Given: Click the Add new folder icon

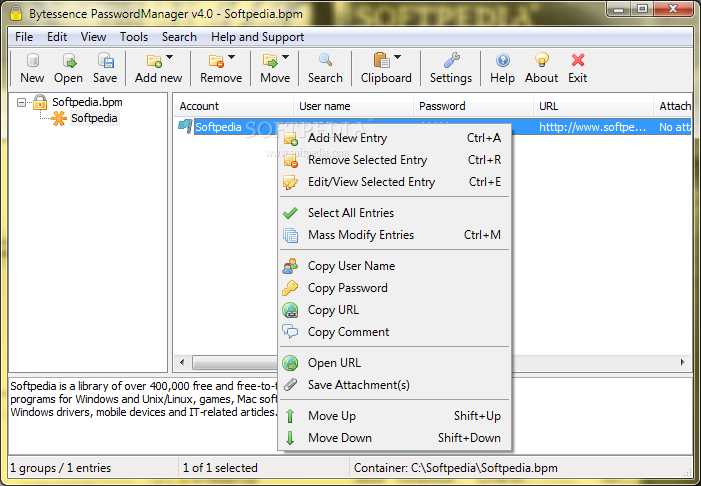Looking at the screenshot, I should click(154, 61).
